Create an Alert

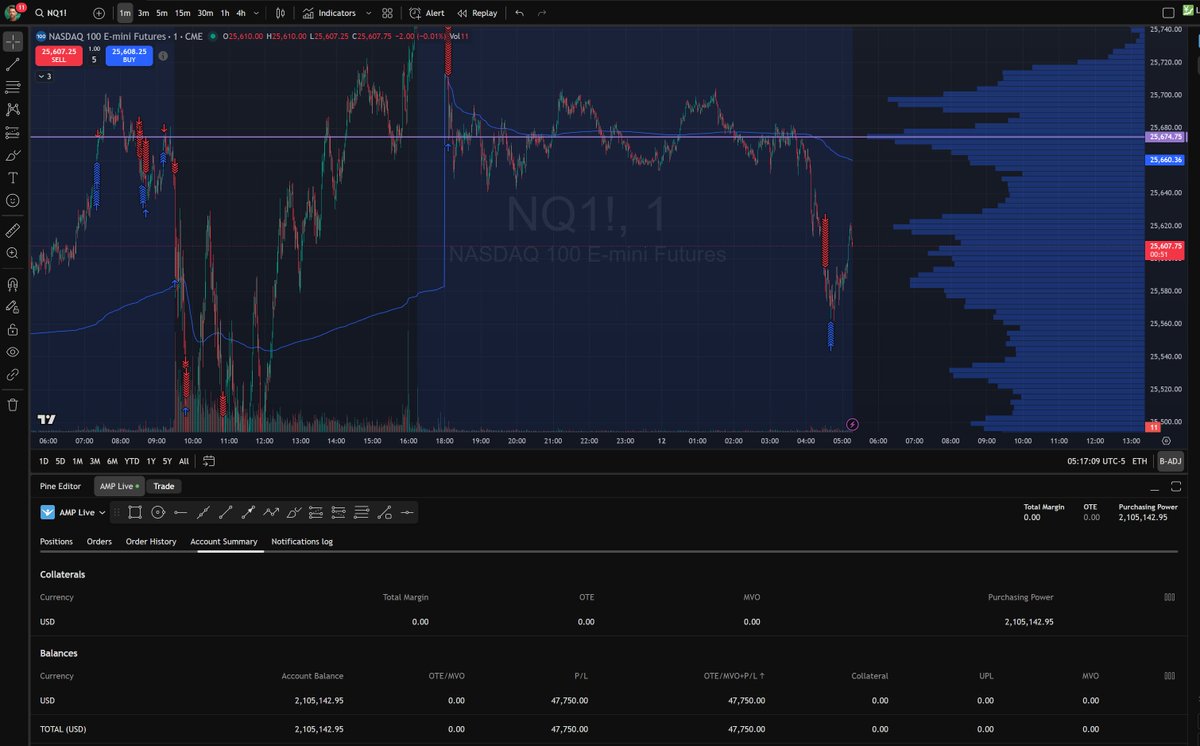[x=427, y=13]
